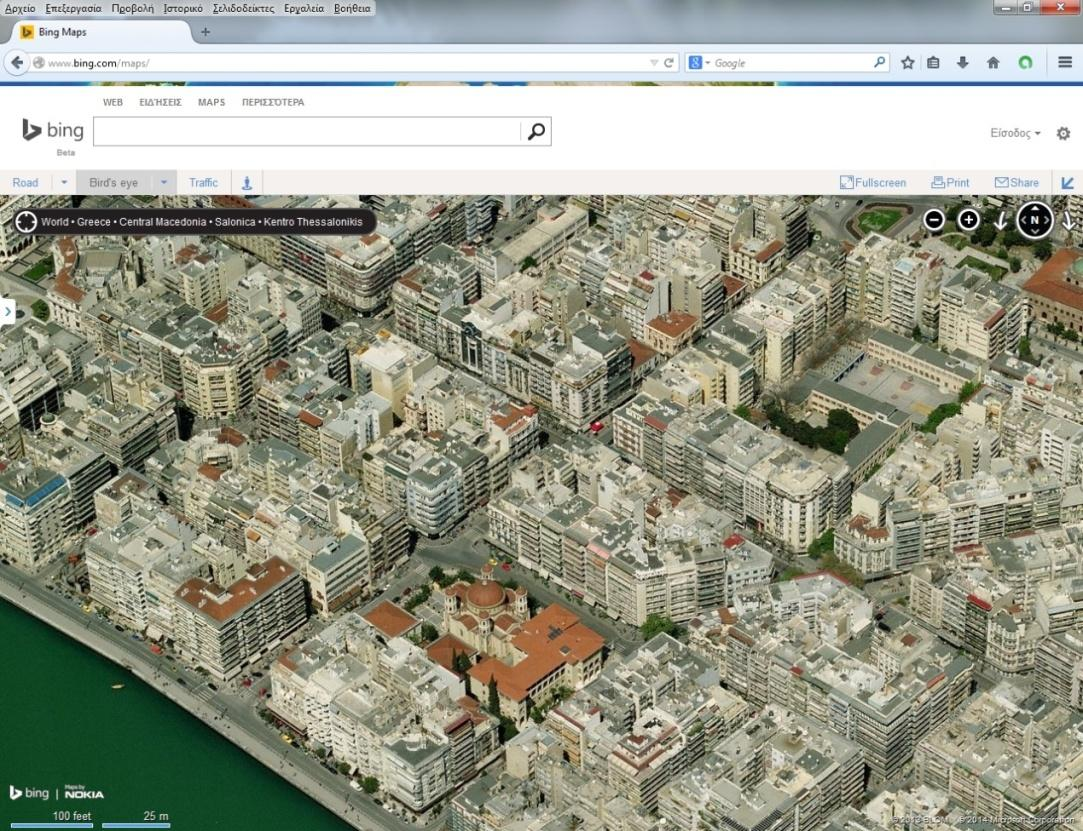Open search engine selector dropdown
This screenshot has width=1083, height=831.
click(x=700, y=63)
